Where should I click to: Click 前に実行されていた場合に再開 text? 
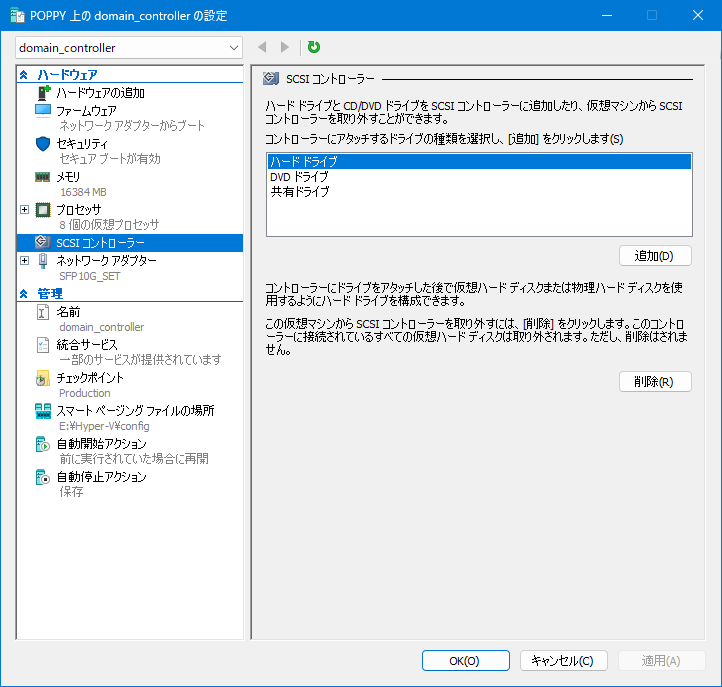[x=134, y=459]
